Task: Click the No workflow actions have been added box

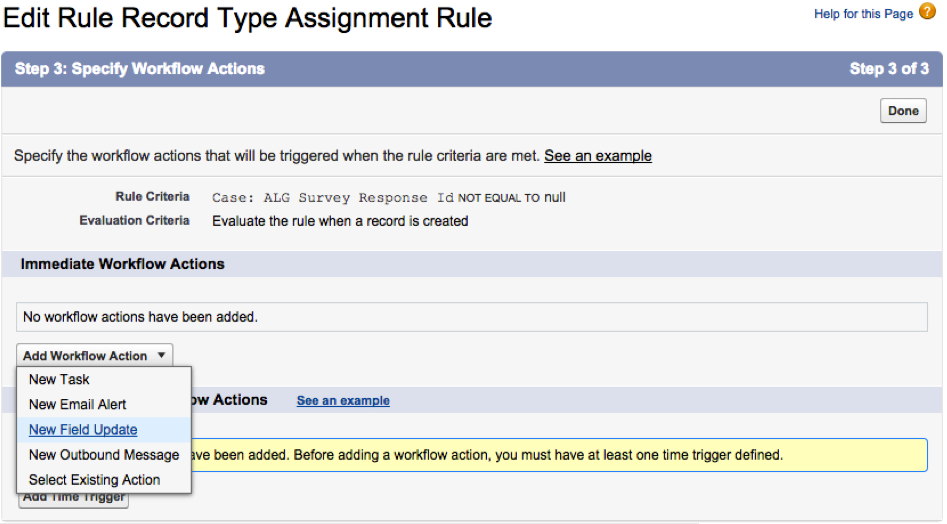Action: click(472, 317)
